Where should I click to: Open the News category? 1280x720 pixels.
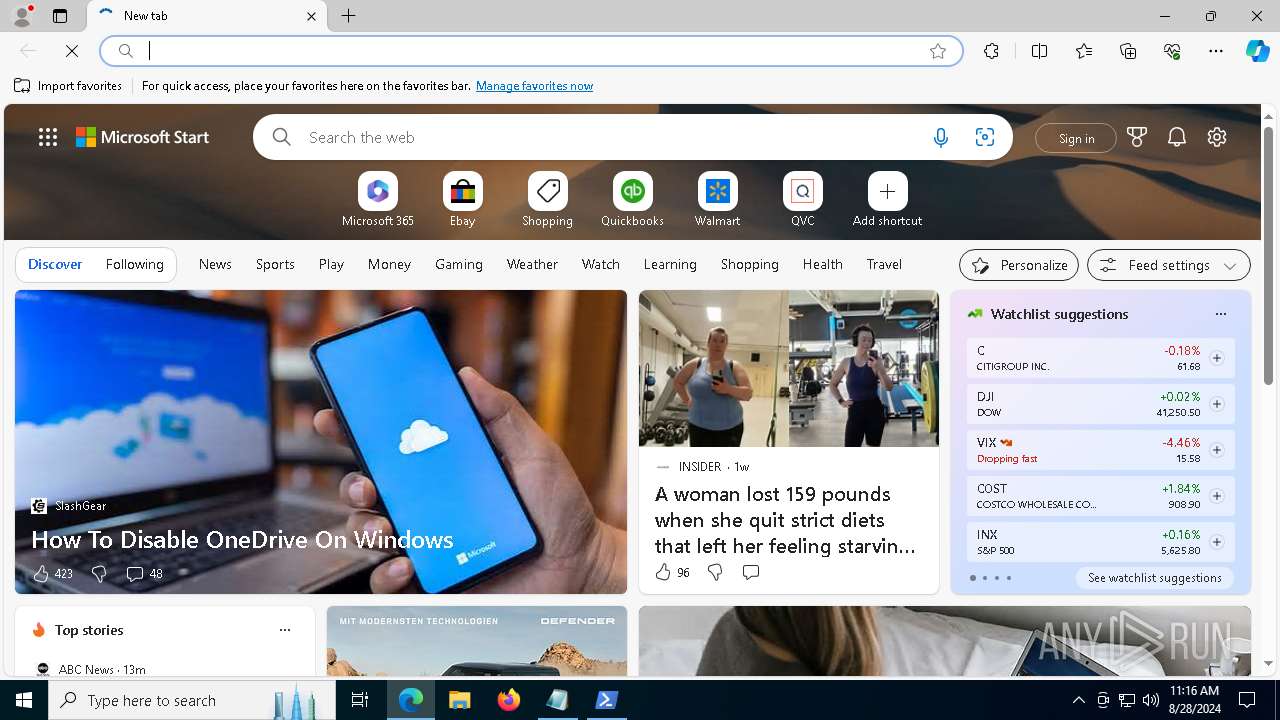click(215, 264)
